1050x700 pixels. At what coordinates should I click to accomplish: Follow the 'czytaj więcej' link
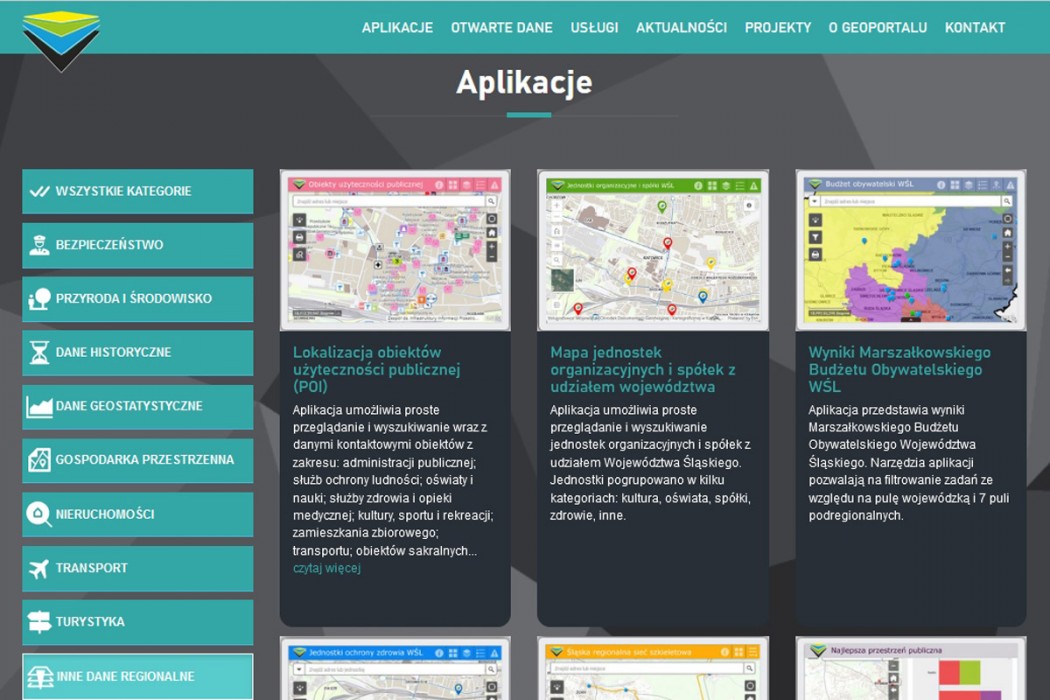(326, 569)
